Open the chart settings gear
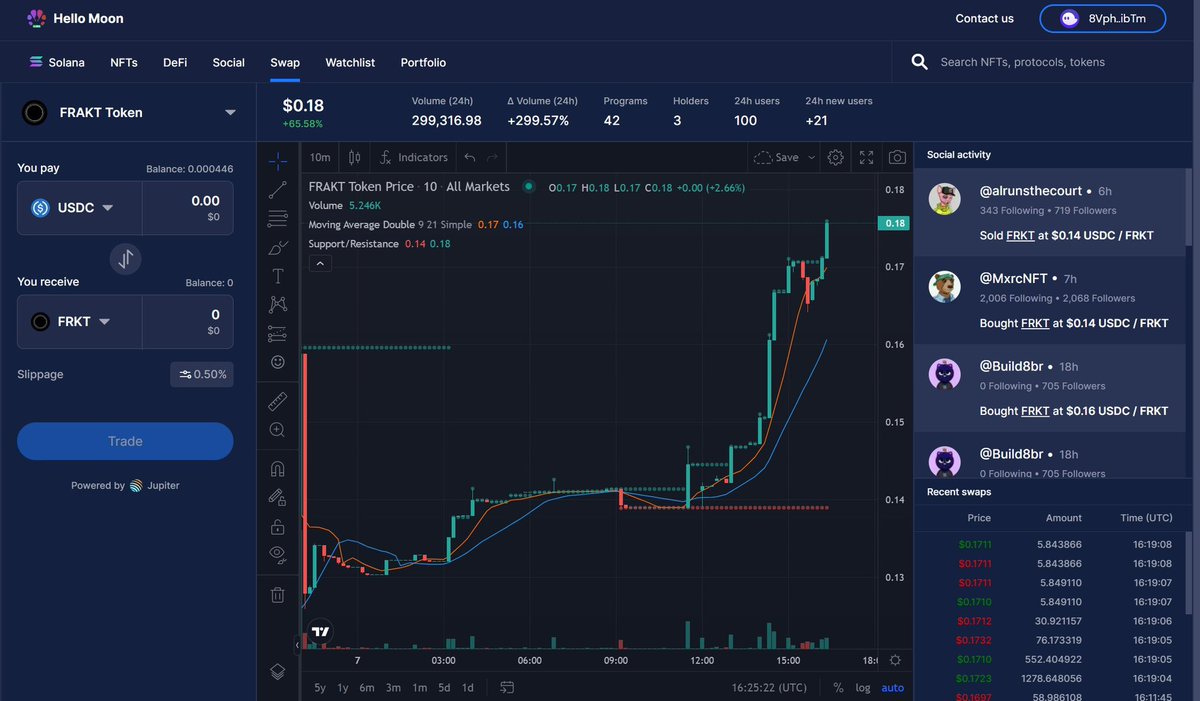This screenshot has height=701, width=1200. tap(836, 157)
